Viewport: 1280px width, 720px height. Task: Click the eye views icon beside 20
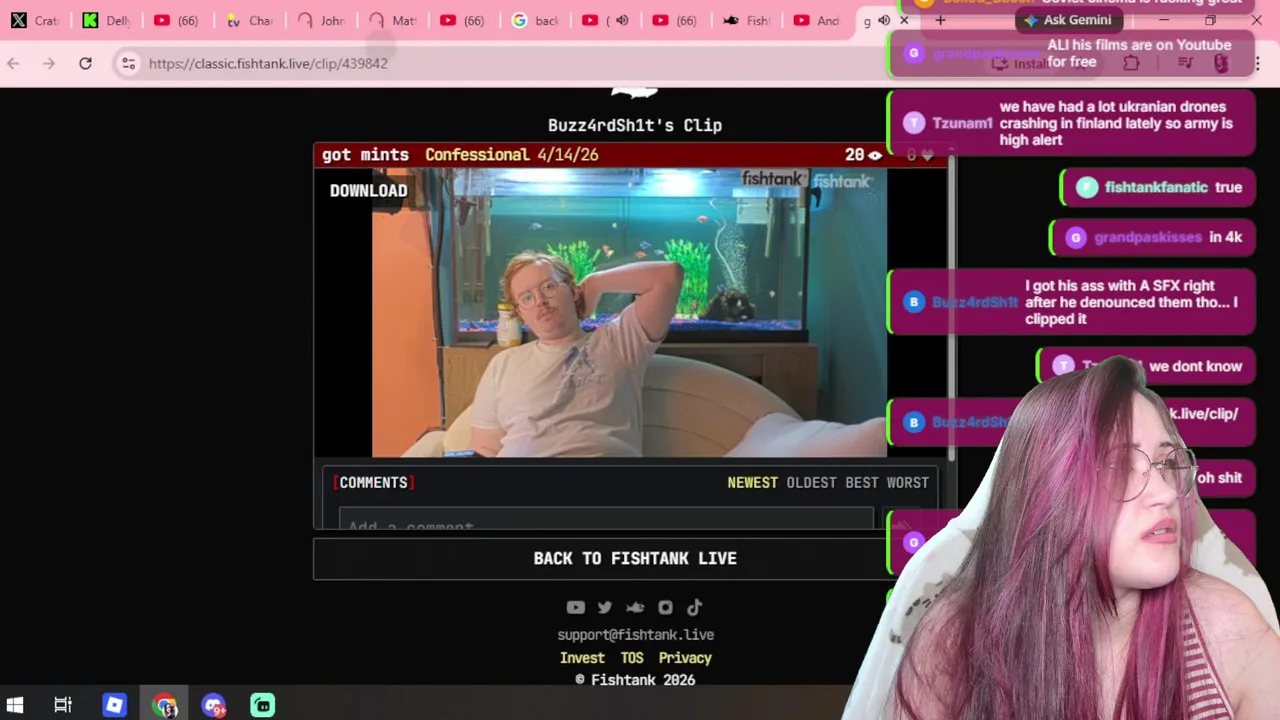[875, 155]
